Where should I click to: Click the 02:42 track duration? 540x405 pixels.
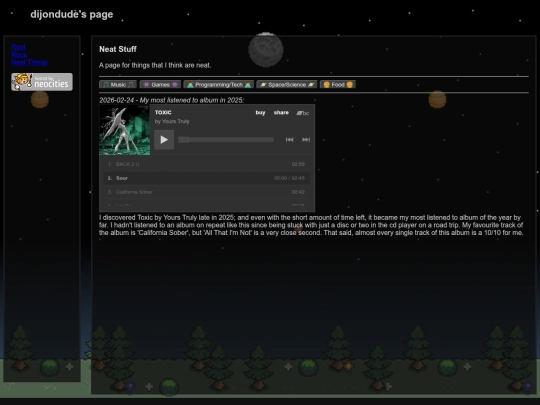pyautogui.click(x=298, y=192)
